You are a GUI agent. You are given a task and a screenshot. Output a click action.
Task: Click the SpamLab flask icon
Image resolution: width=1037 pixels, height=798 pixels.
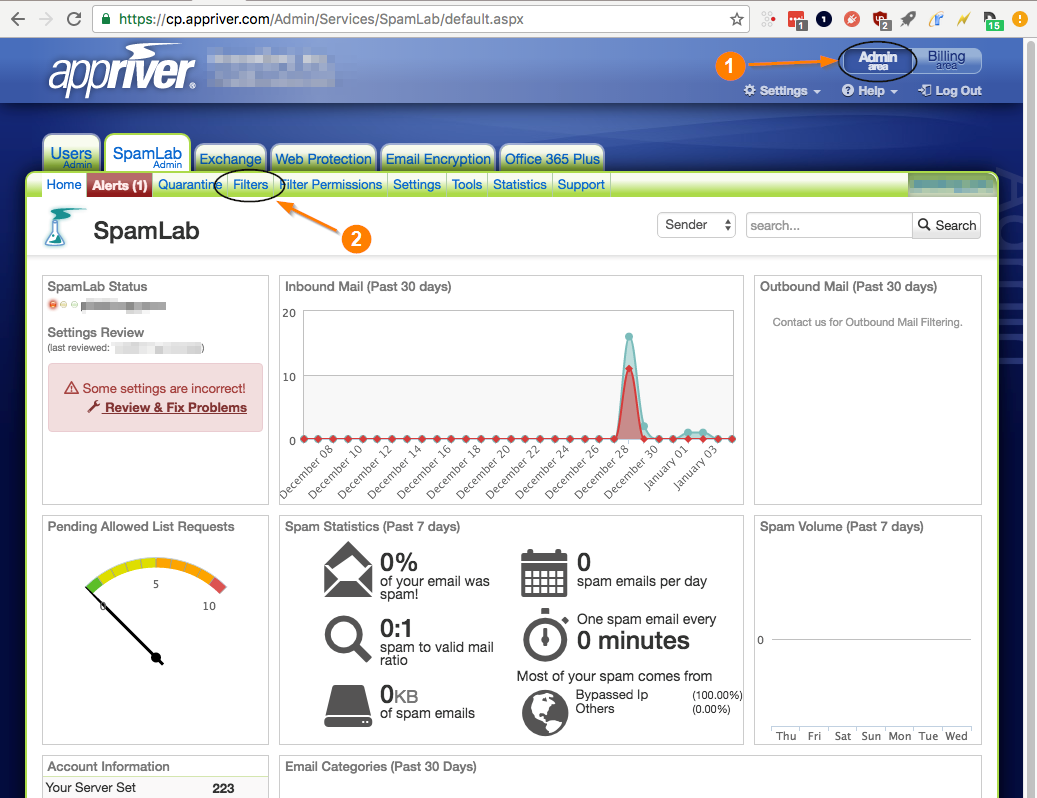click(x=62, y=227)
